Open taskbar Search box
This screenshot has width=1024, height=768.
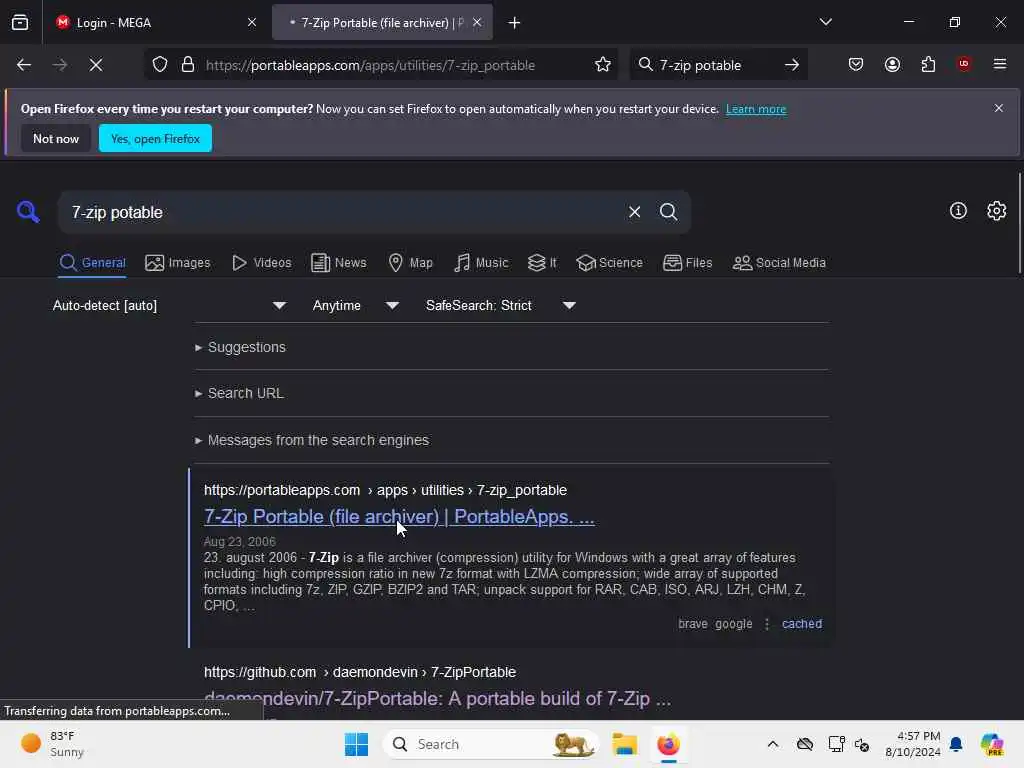point(492,744)
